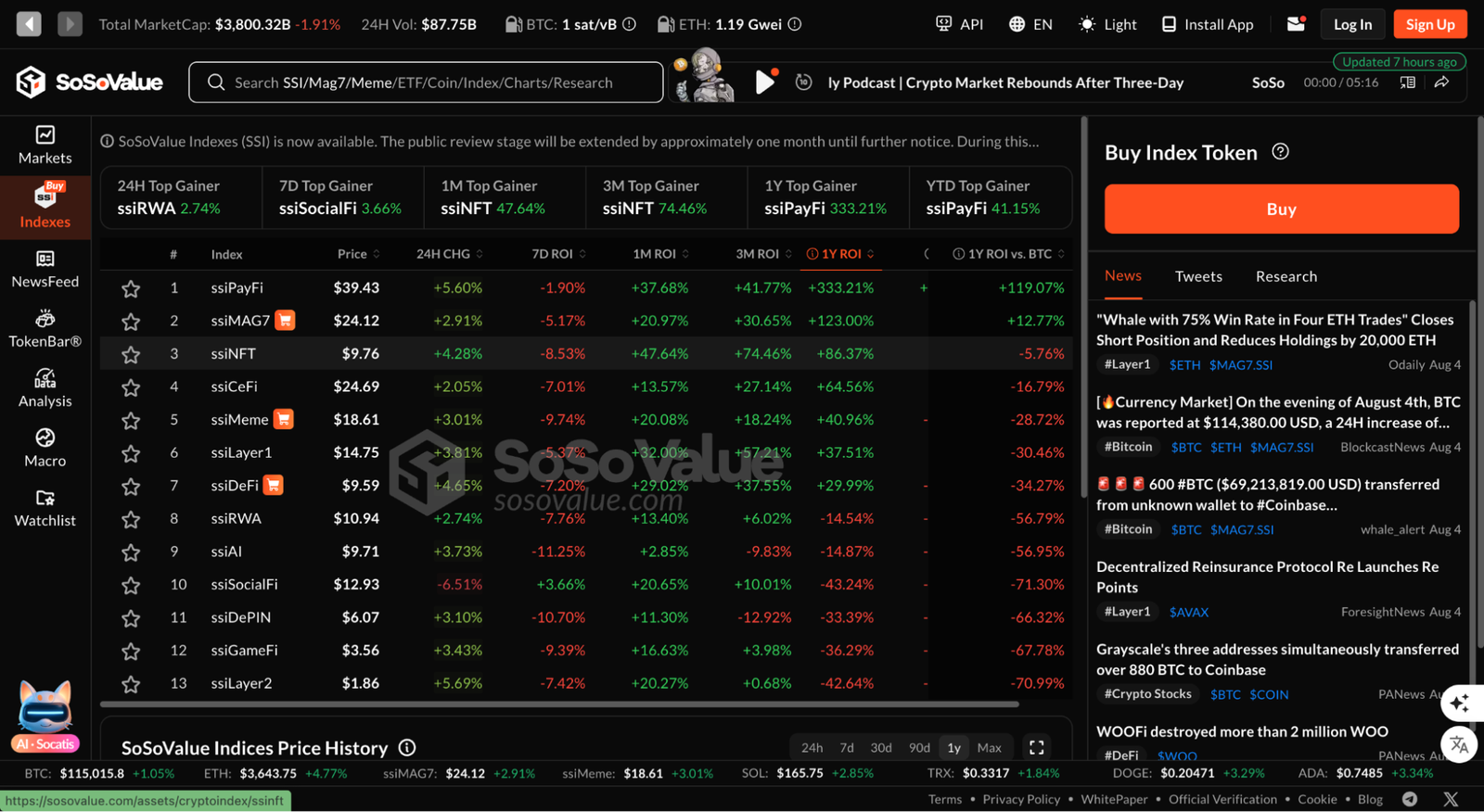Image resolution: width=1484 pixels, height=812 pixels.
Task: Open the WhitePaper footer link
Action: 1114,799
